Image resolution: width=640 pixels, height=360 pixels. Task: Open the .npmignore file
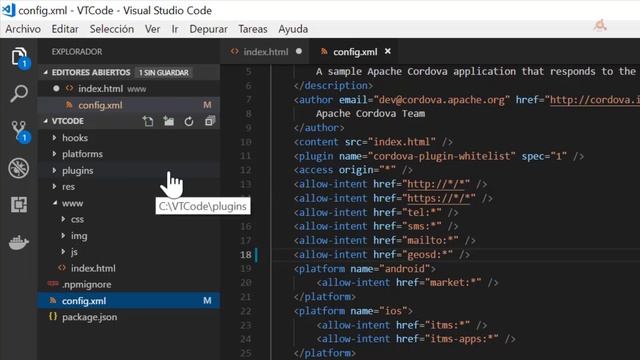coord(129,284)
